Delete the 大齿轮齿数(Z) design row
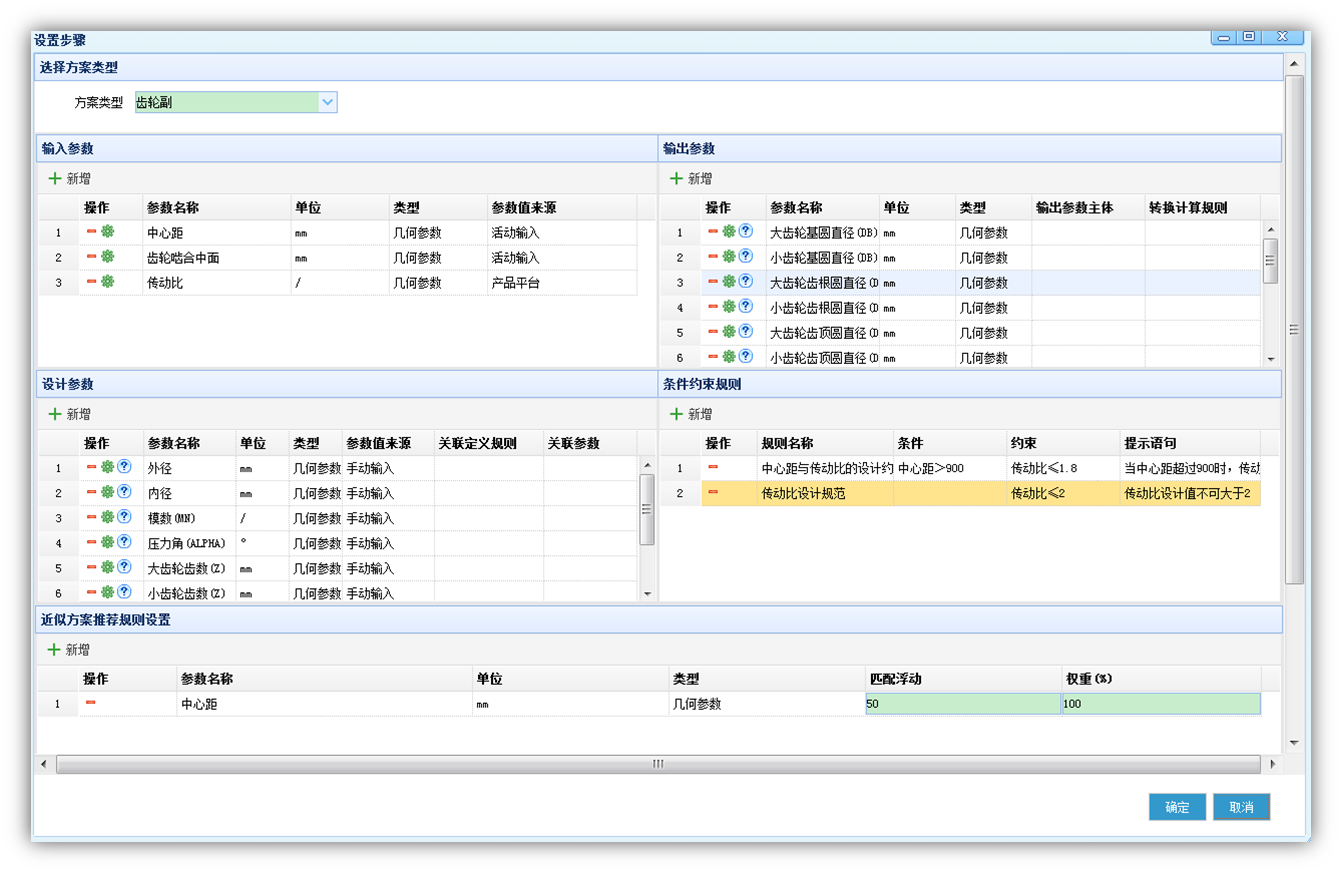 click(x=91, y=567)
